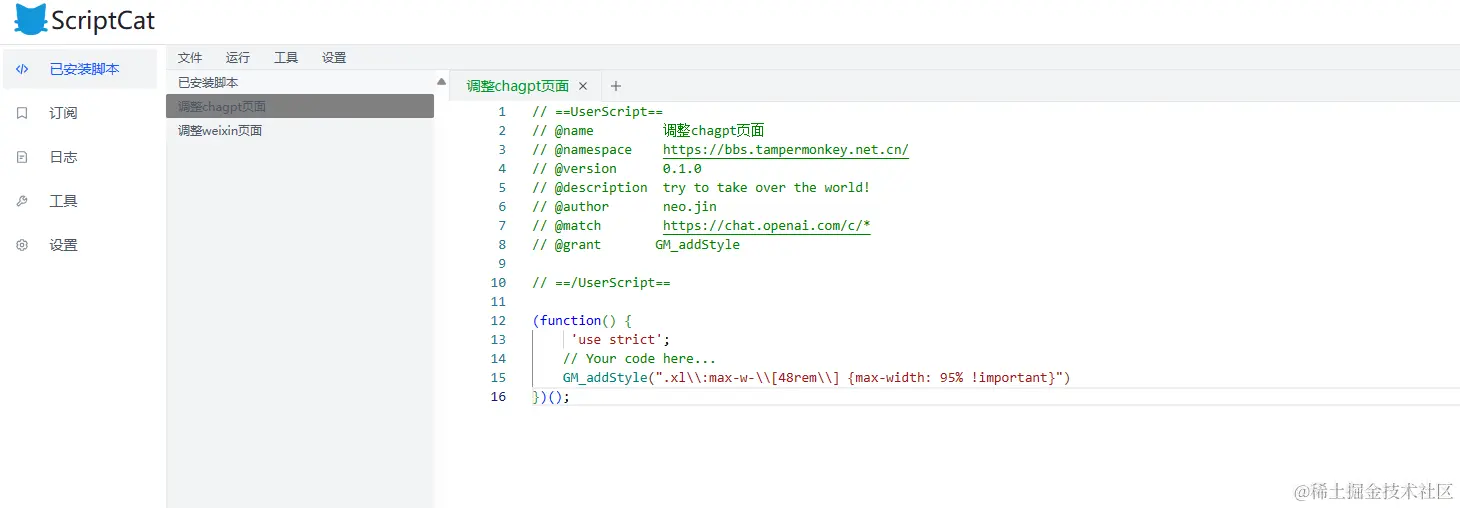Click the GM_addStyle call on line 15
1460x508 pixels.
(x=816, y=378)
